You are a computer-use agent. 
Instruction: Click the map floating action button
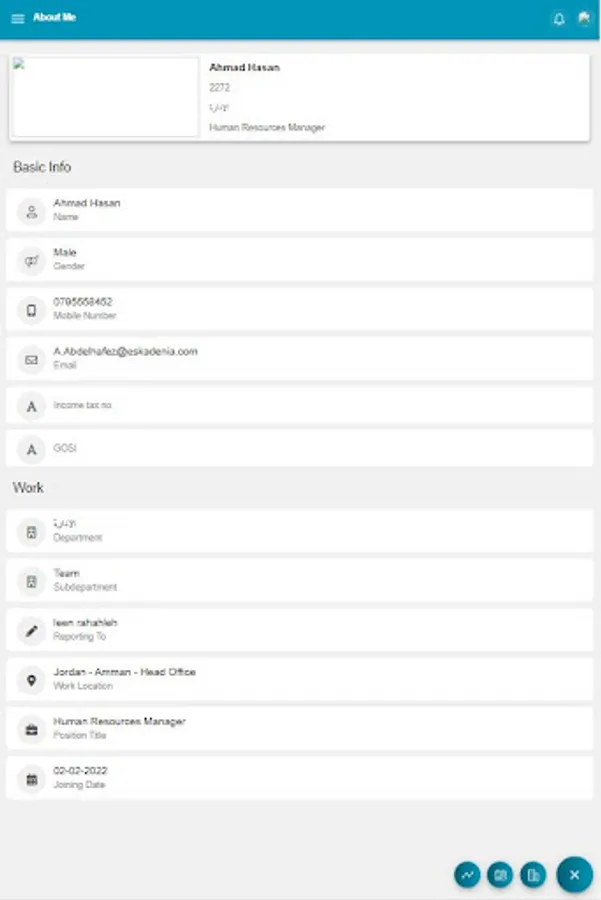pos(500,875)
